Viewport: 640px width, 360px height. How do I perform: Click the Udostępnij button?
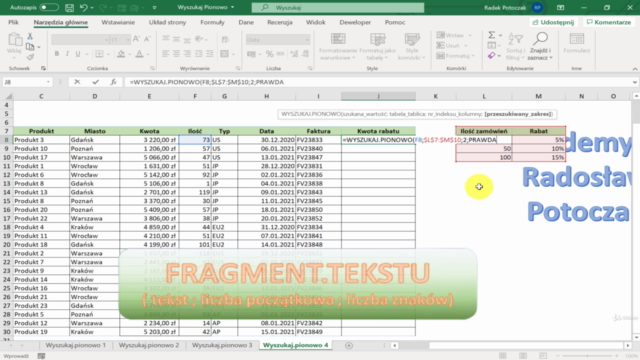click(x=553, y=22)
